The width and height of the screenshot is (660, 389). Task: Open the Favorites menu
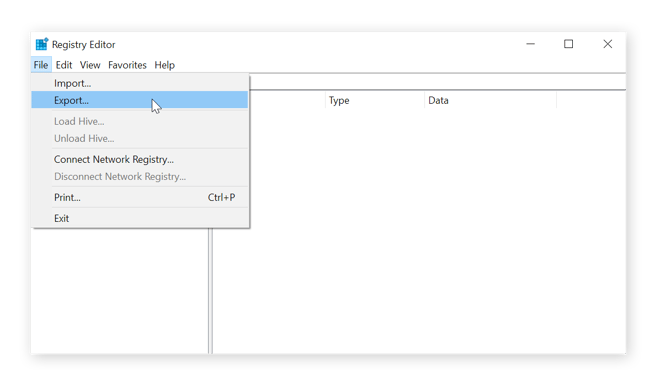127,65
